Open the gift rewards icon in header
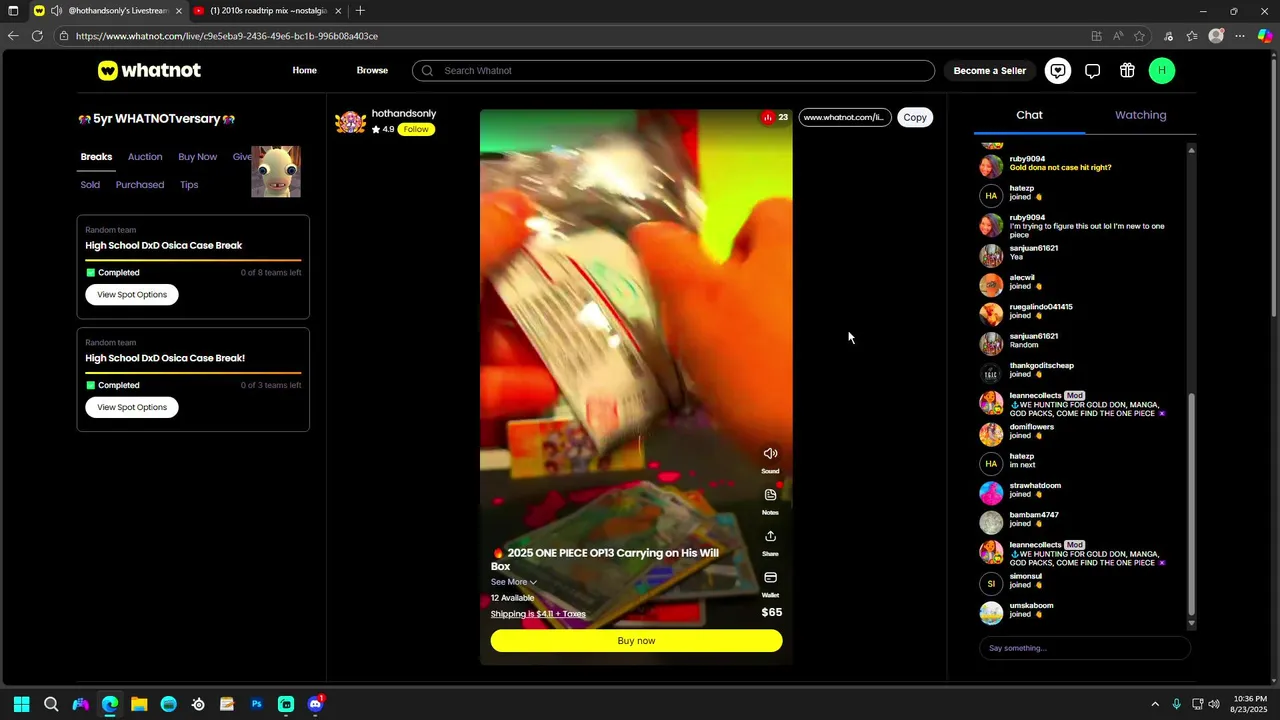 point(1127,70)
